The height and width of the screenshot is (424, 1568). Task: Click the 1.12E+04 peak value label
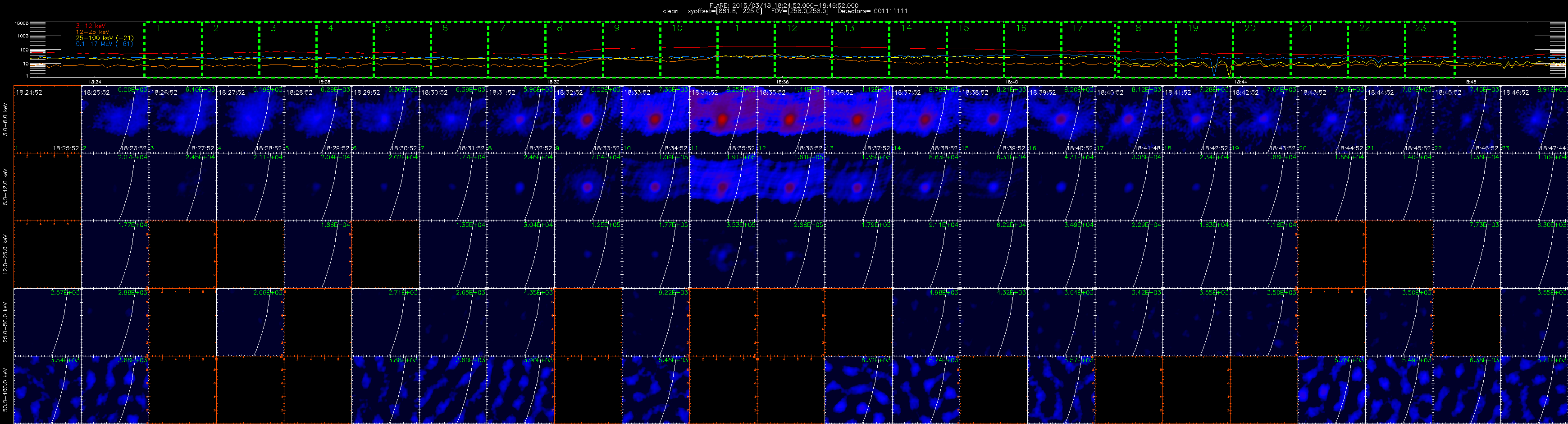tap(877, 90)
